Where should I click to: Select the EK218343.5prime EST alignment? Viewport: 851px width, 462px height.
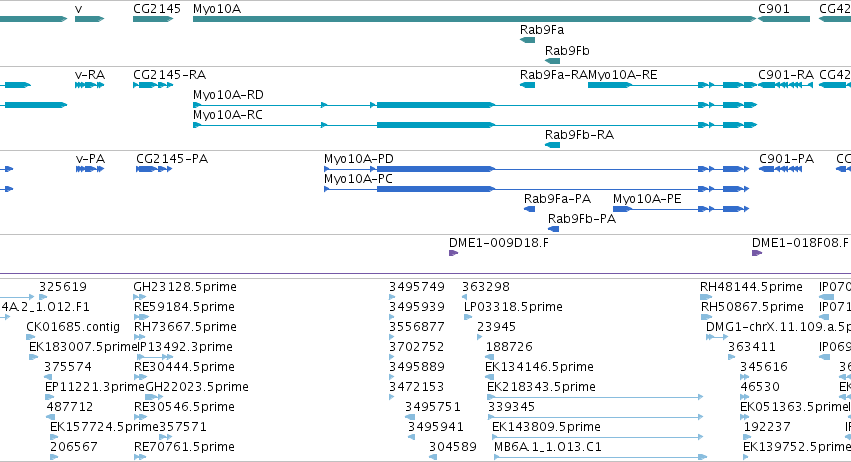coord(595,397)
